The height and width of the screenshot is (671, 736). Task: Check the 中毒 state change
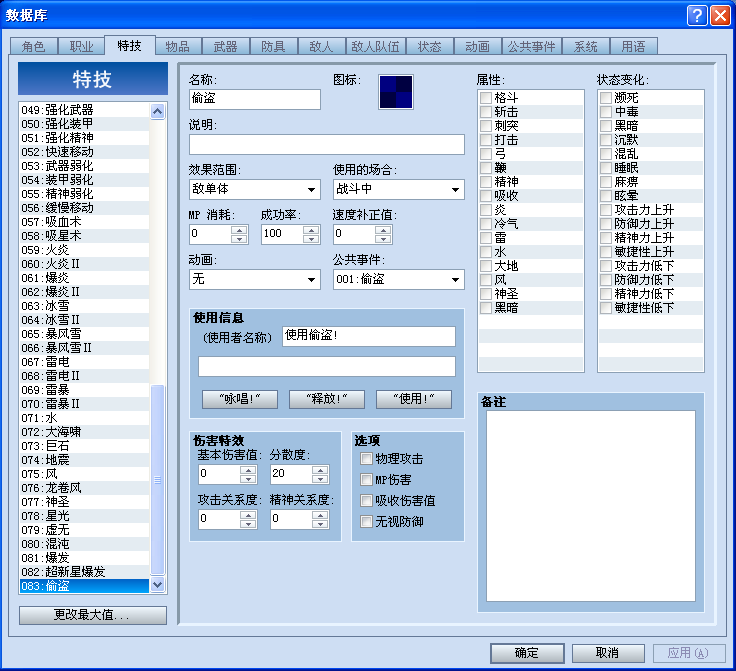pos(606,112)
